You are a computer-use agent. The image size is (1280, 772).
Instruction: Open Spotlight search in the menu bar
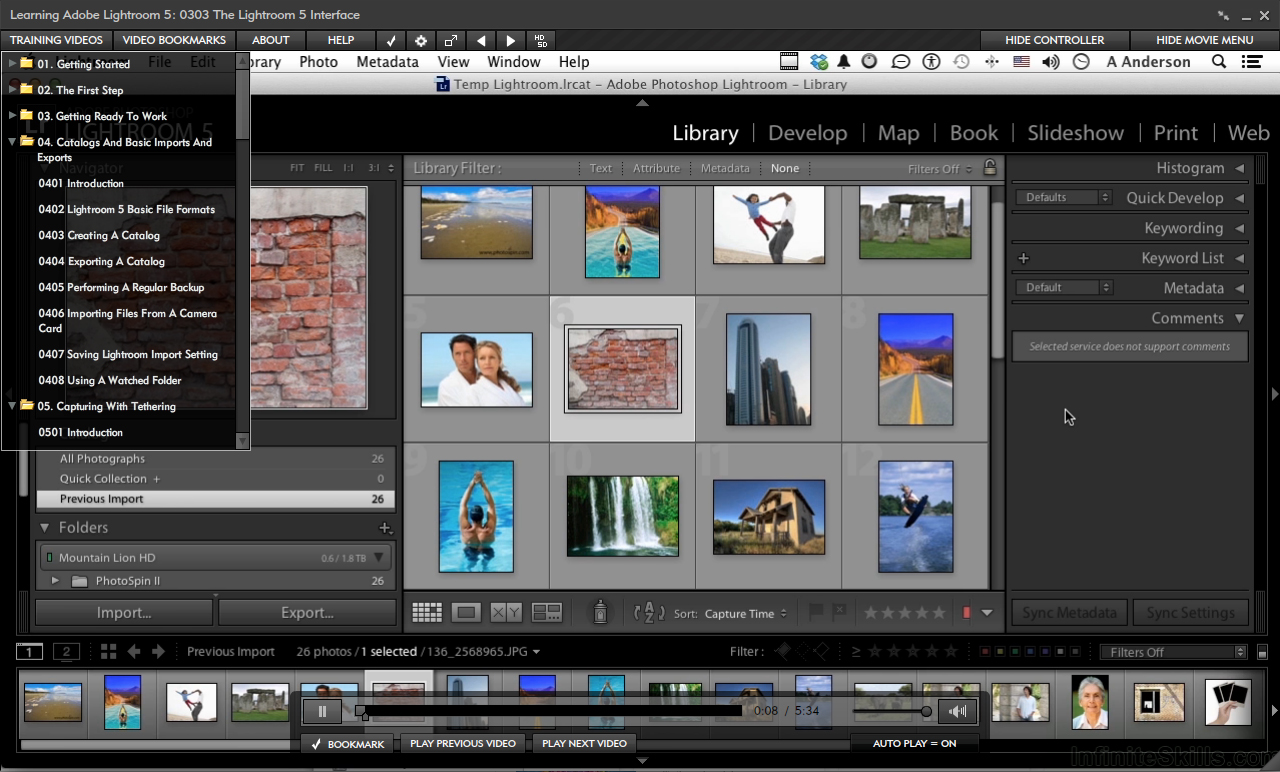(1218, 61)
